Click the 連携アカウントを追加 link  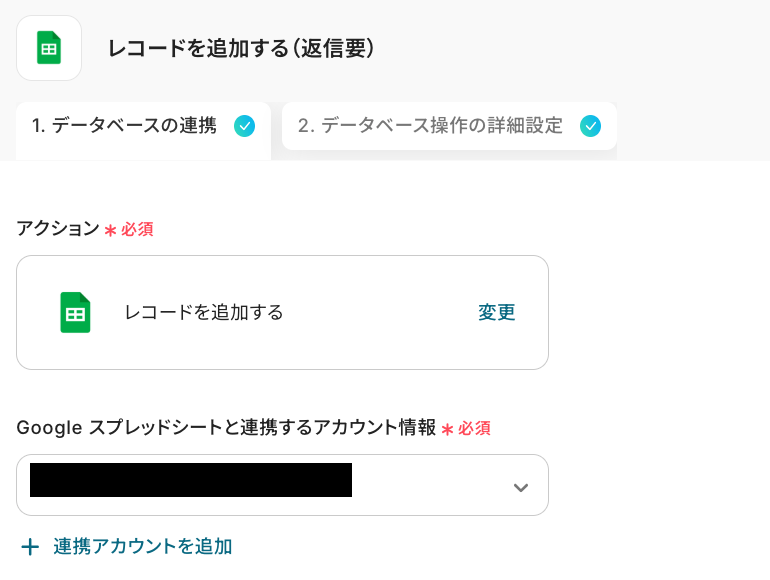(x=143, y=547)
